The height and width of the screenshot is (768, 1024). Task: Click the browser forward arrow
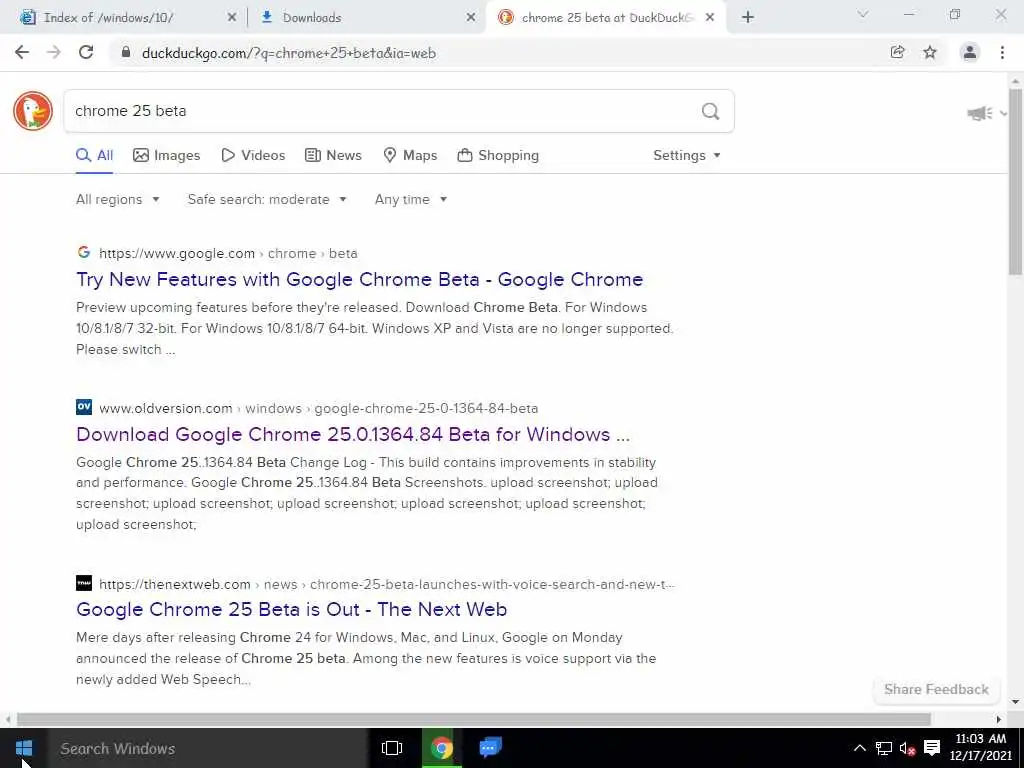click(x=54, y=53)
